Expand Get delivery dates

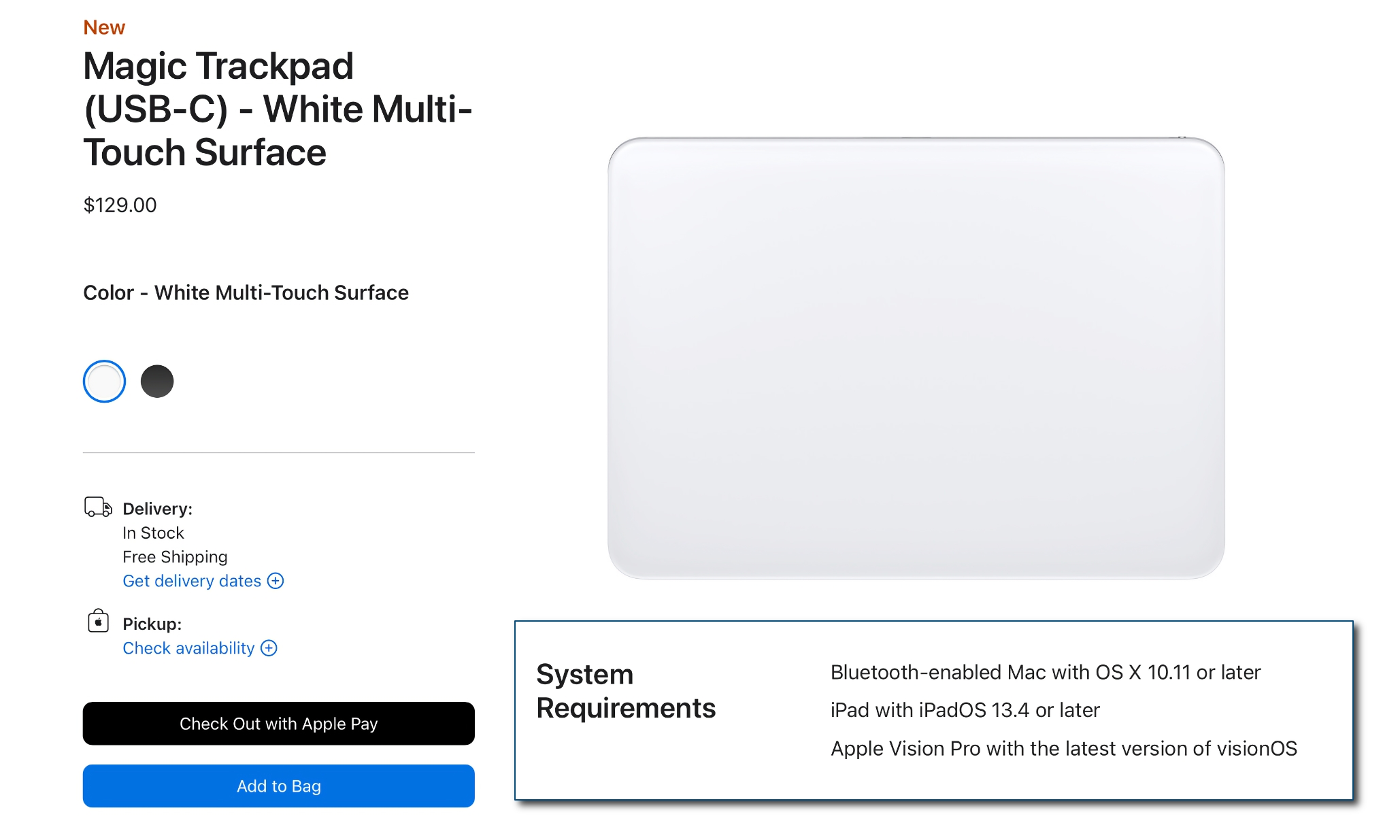191,581
